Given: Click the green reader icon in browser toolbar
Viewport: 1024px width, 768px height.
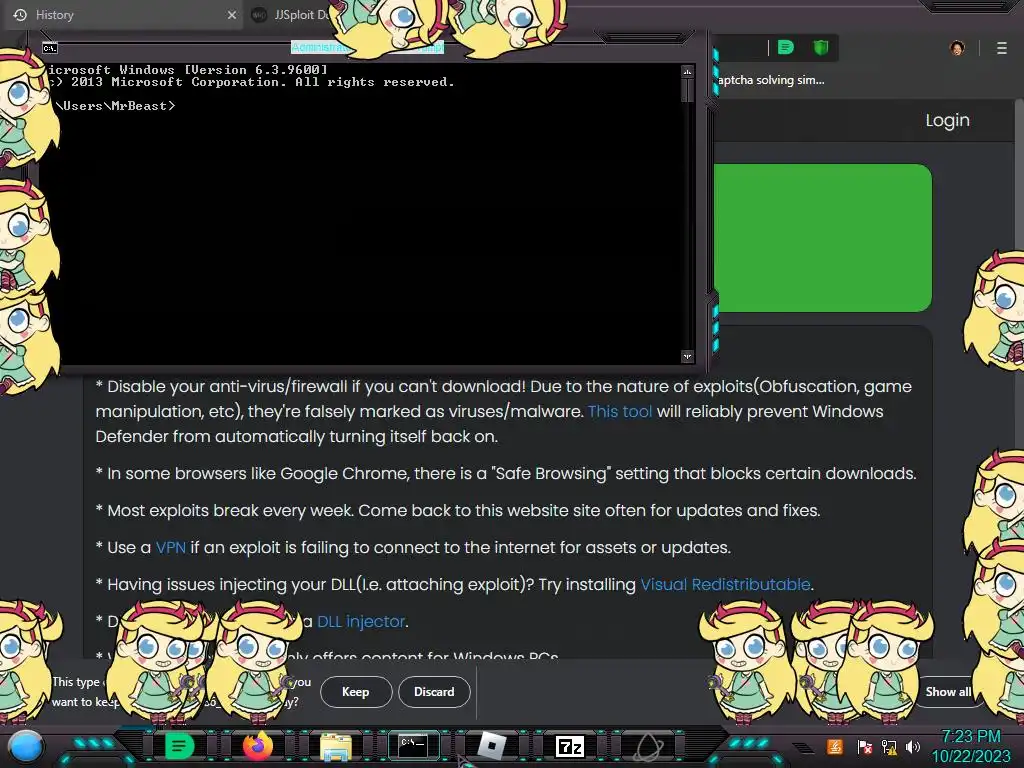Looking at the screenshot, I should click(x=786, y=47).
